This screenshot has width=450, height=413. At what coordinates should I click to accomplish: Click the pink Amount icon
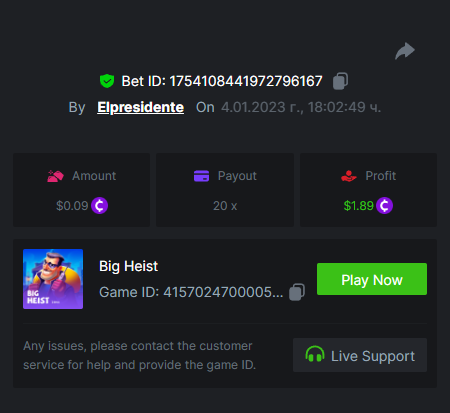[55, 176]
